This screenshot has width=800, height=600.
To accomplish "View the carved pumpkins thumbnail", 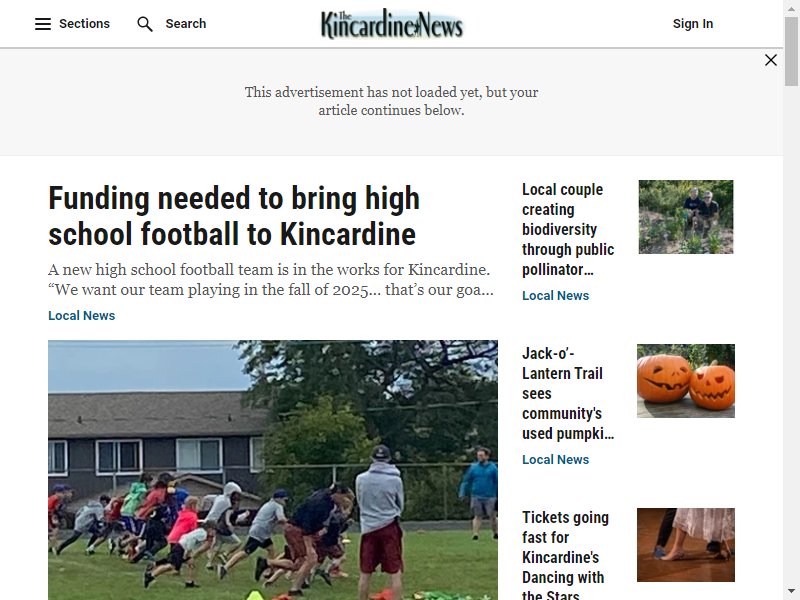I will (686, 381).
